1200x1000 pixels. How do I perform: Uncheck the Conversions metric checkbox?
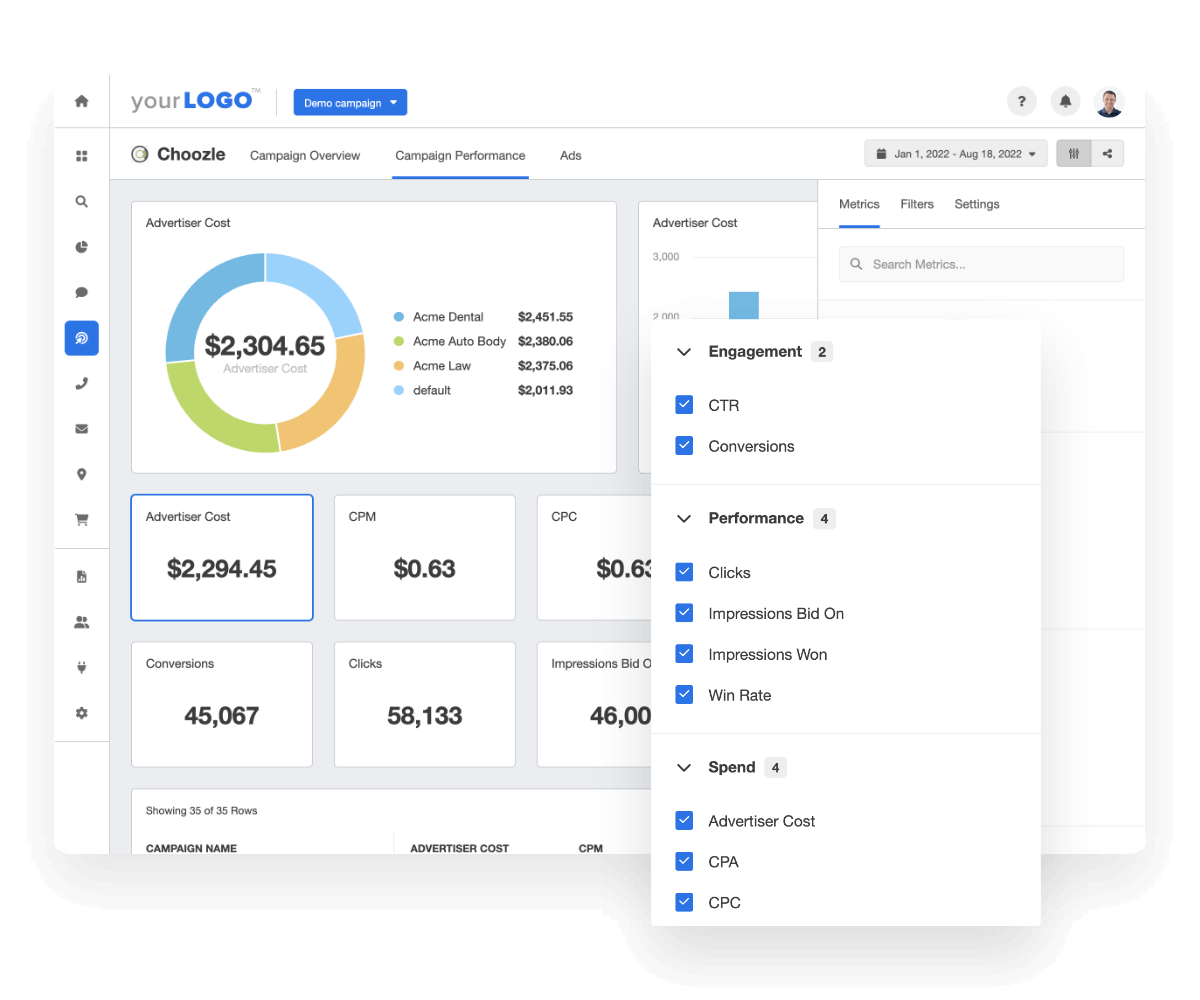point(684,445)
